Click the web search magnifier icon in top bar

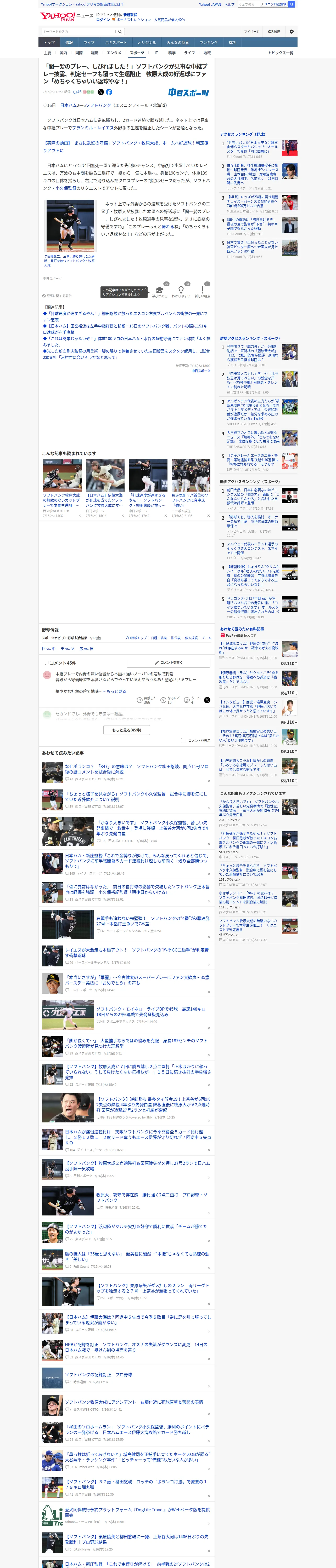(292, 4)
